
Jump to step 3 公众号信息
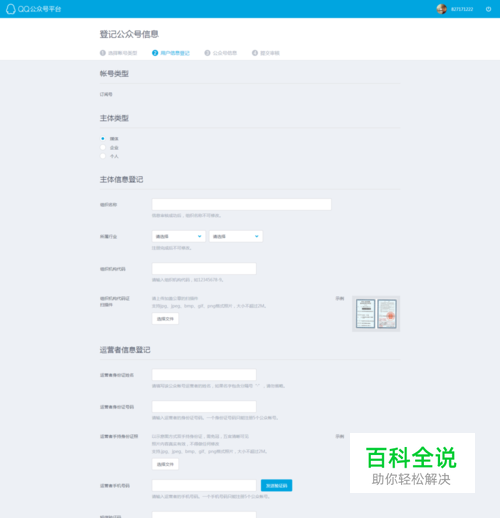pos(221,53)
